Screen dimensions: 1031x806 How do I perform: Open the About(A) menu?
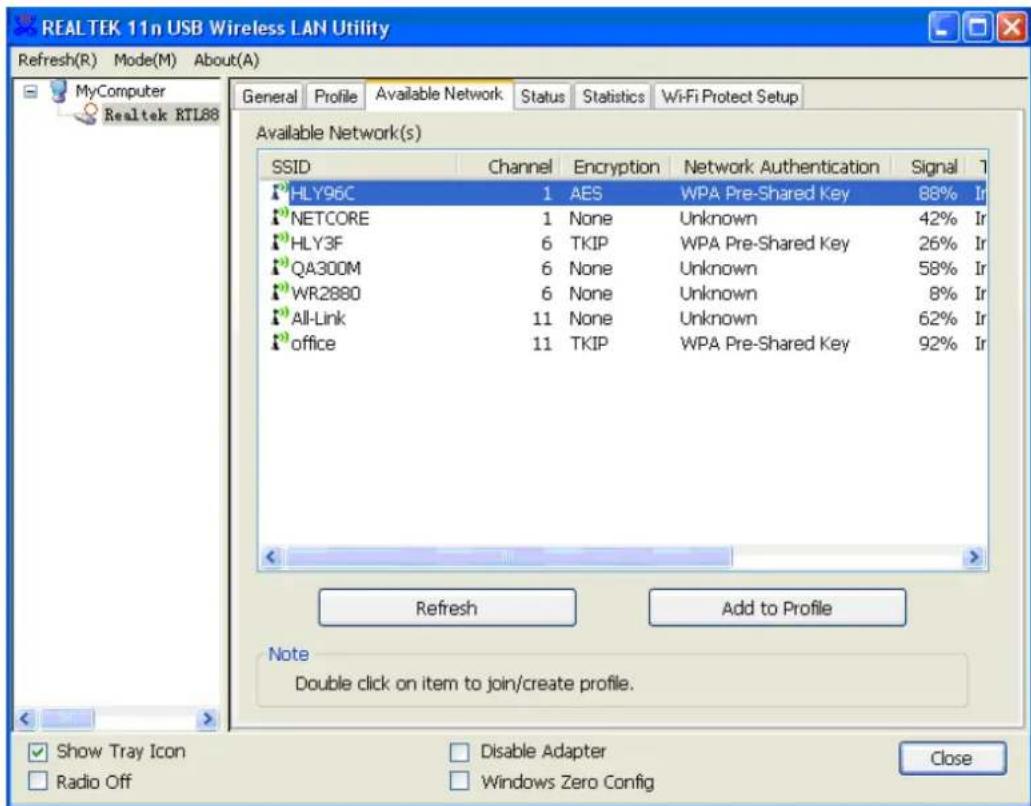[x=226, y=60]
